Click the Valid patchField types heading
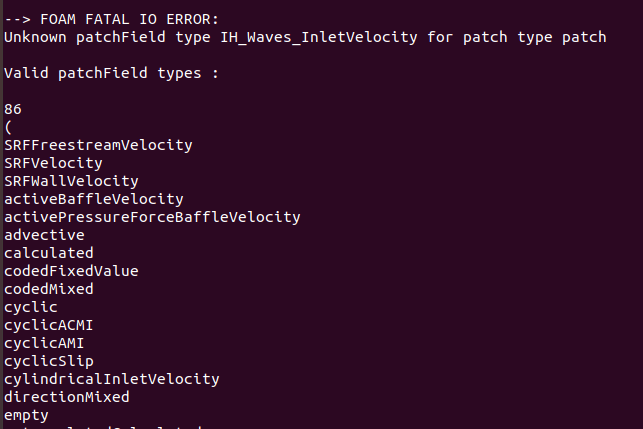Image resolution: width=643 pixels, height=429 pixels. pyautogui.click(x=112, y=73)
